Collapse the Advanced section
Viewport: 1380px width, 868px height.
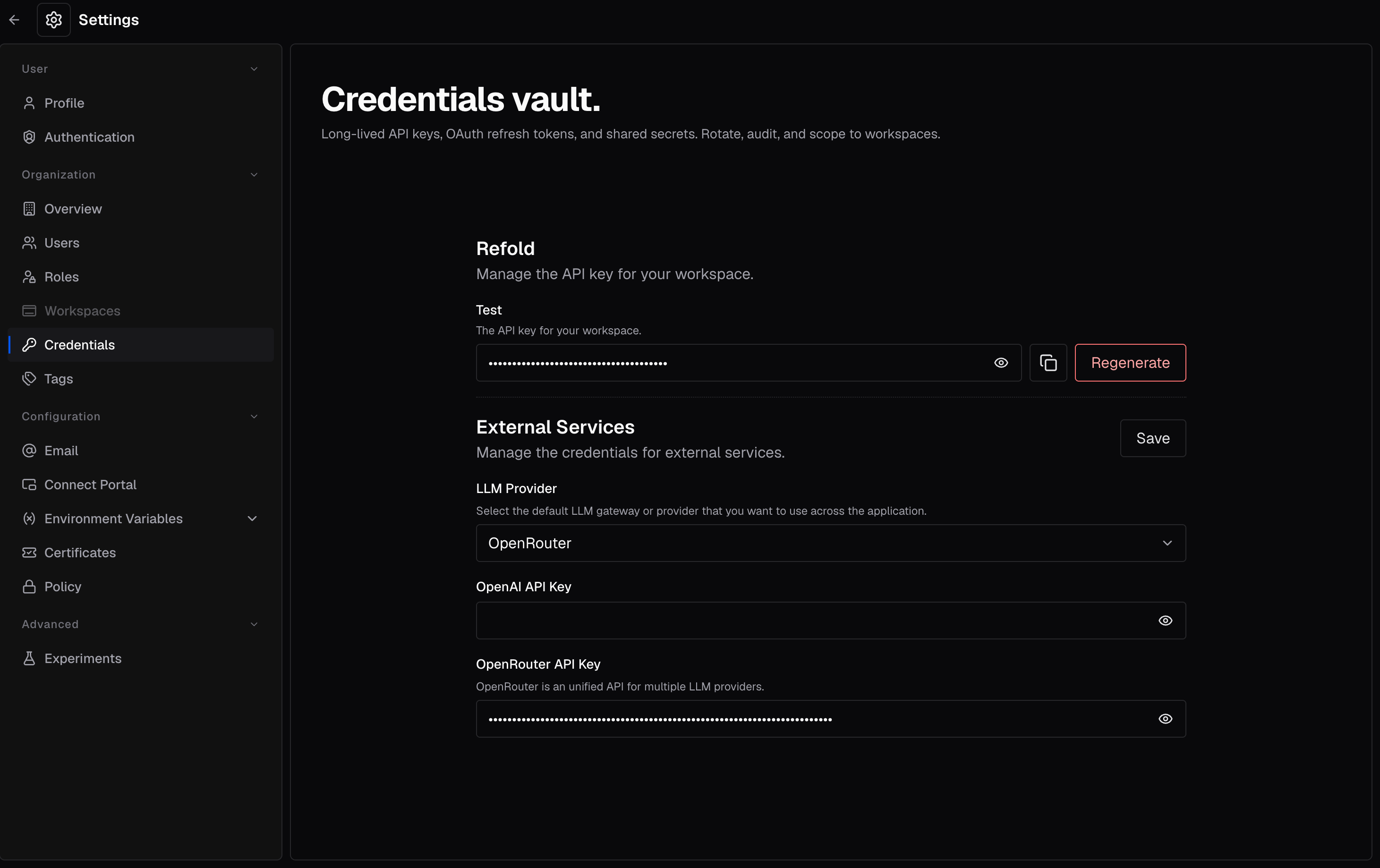pyautogui.click(x=254, y=624)
